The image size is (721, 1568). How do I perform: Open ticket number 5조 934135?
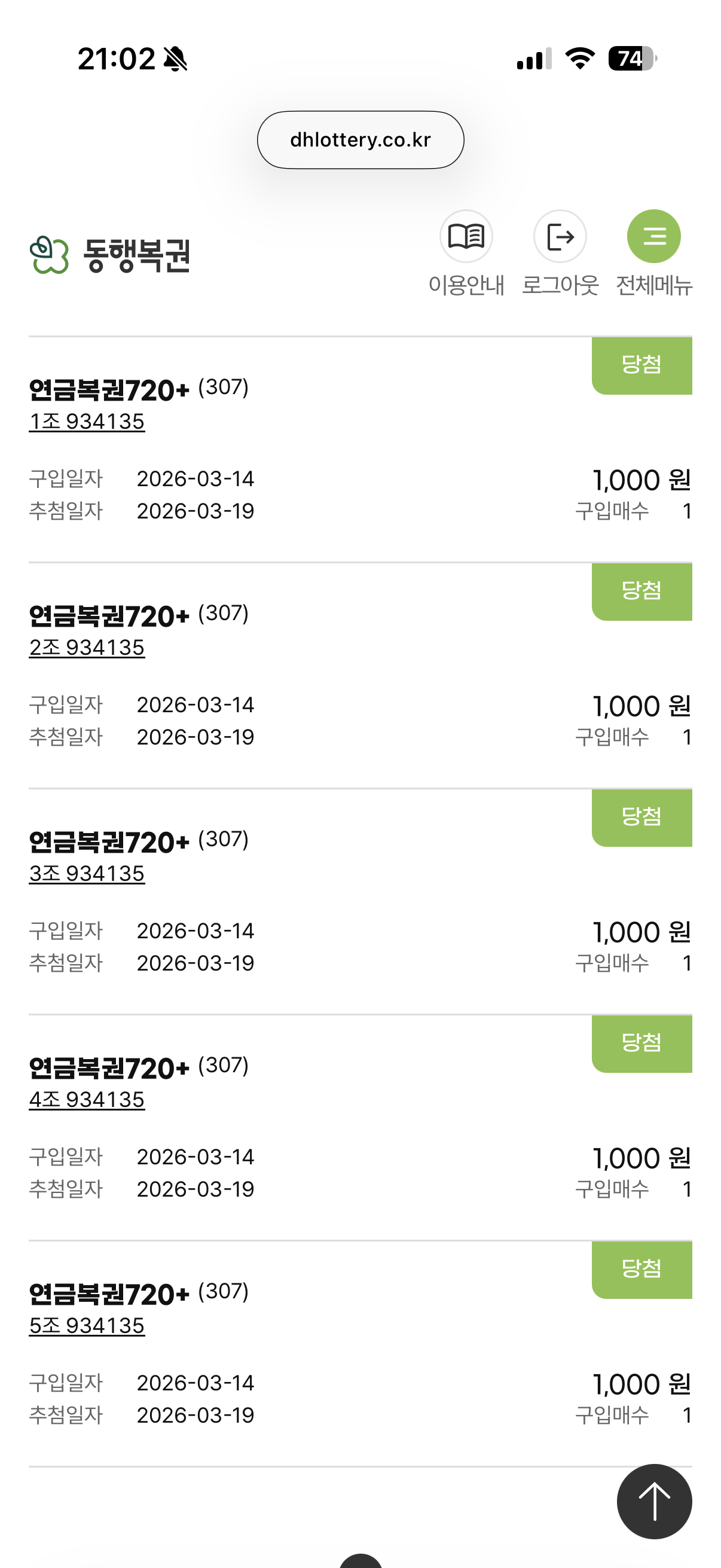click(87, 1325)
